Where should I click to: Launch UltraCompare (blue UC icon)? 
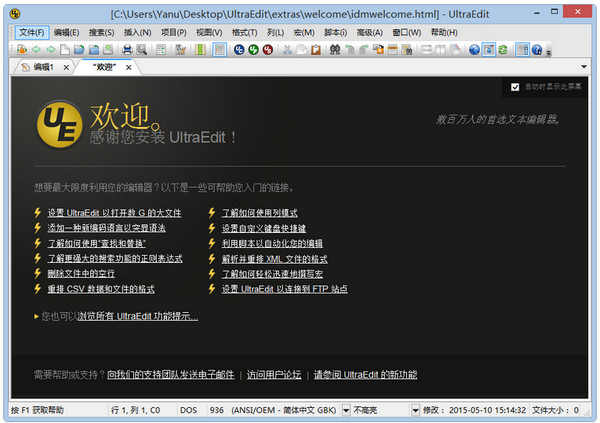pos(239,49)
